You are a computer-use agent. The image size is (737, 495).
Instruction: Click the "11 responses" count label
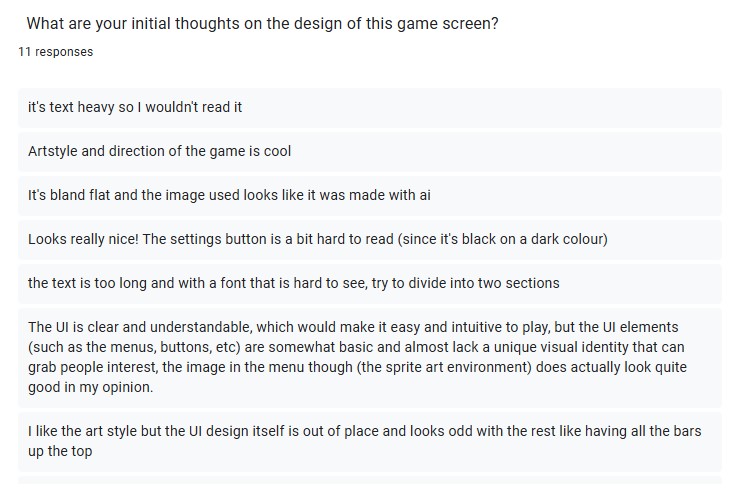click(x=56, y=52)
